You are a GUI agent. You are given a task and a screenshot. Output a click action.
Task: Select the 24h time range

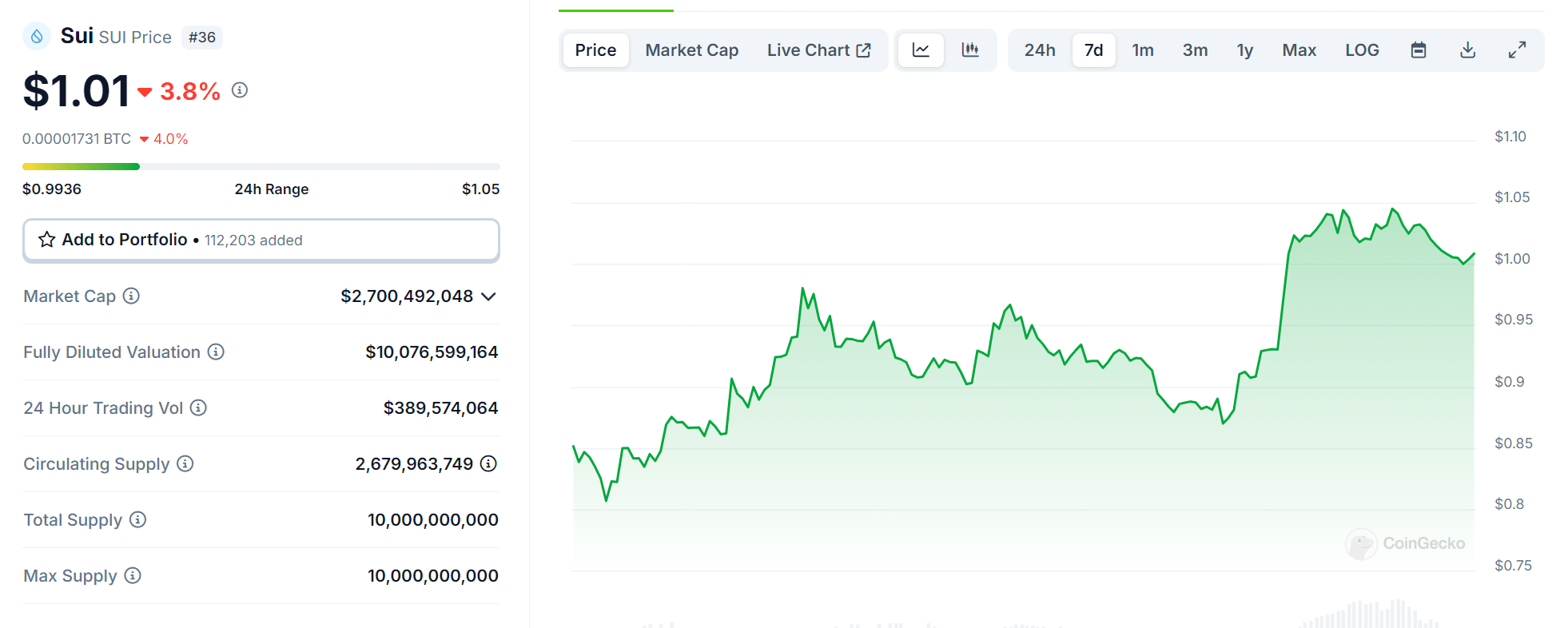(1040, 50)
